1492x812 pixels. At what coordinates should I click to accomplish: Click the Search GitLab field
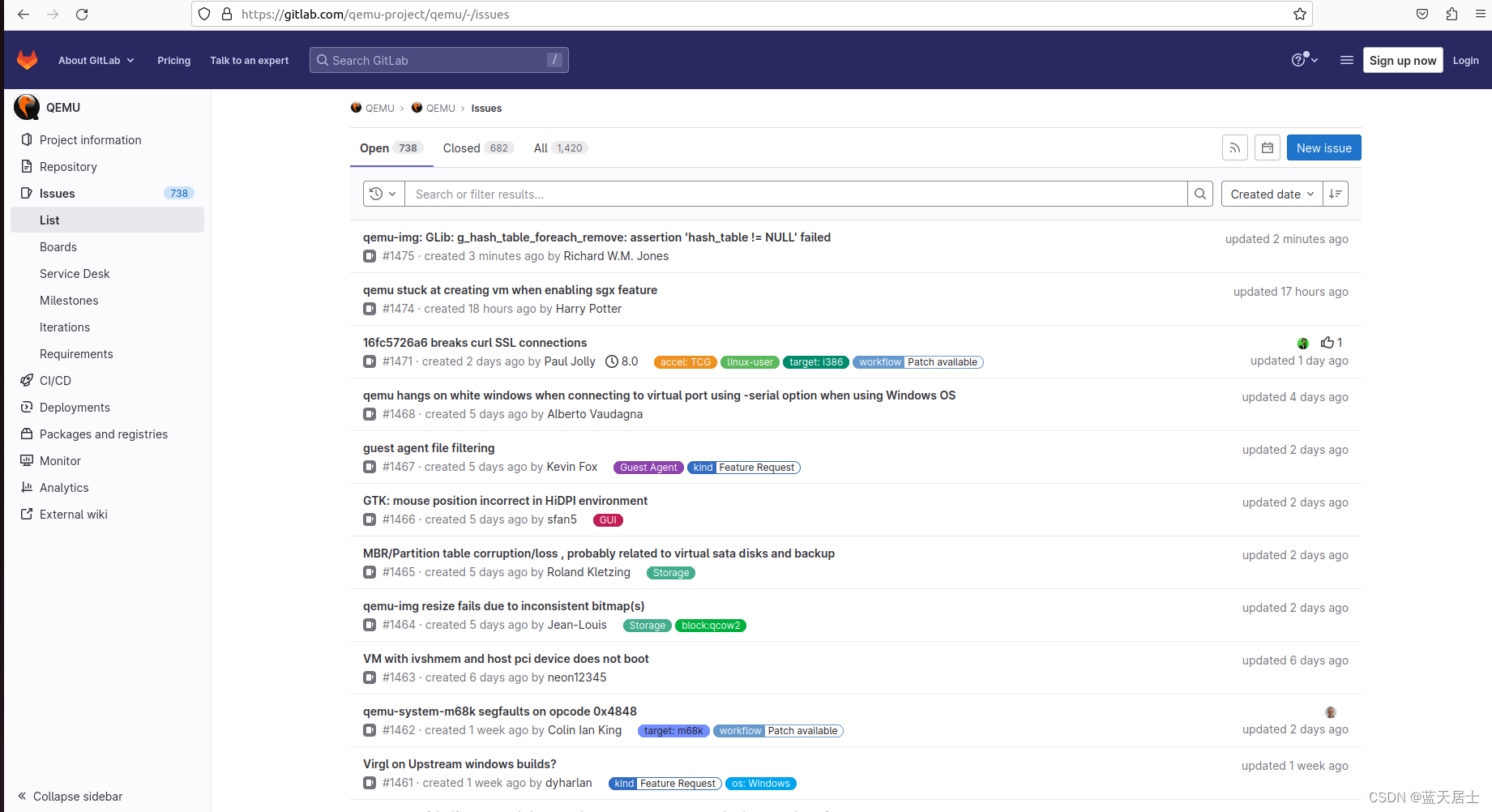(438, 60)
